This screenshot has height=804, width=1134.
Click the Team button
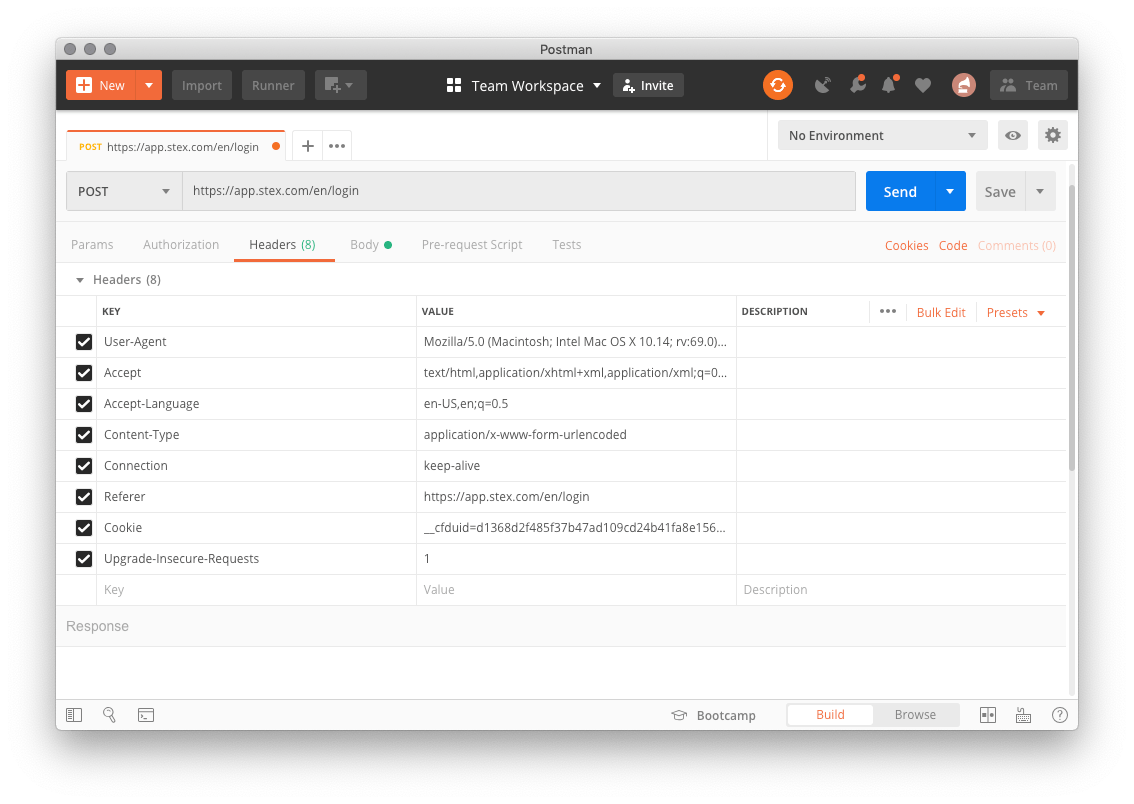[x=1028, y=85]
